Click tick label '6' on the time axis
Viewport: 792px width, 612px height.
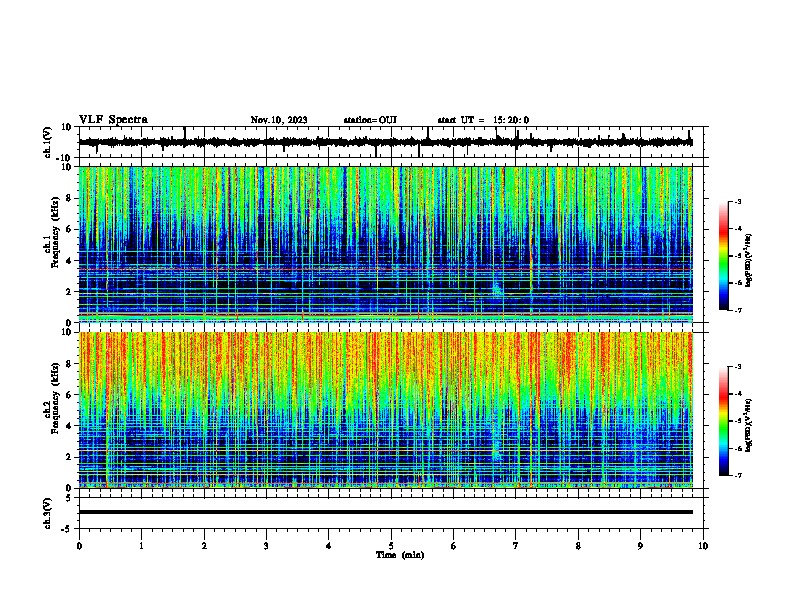point(454,546)
